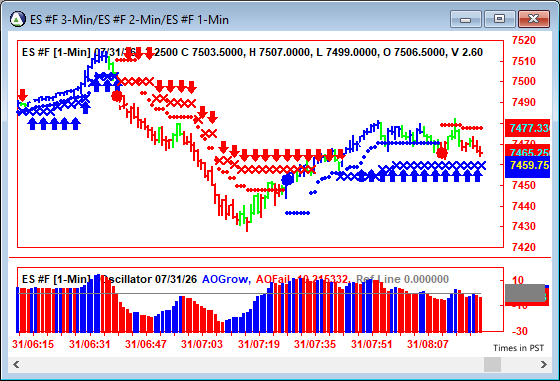
Task: Click the 7440 price axis label
Action: point(524,206)
